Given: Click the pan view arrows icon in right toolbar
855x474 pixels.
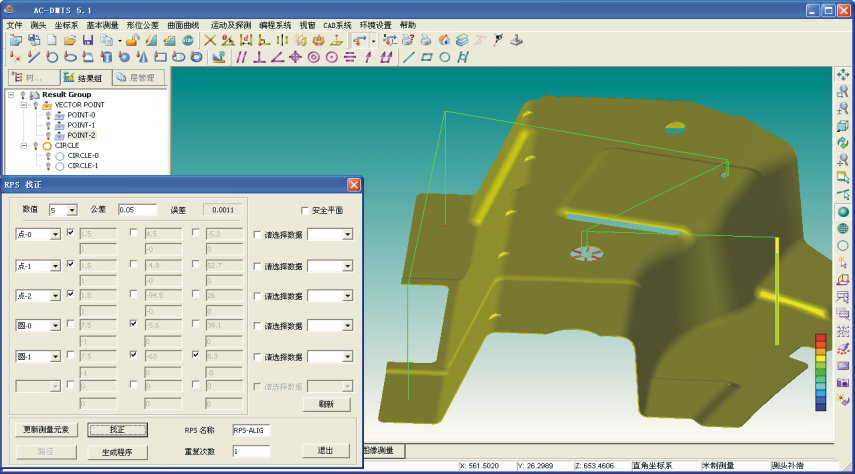Looking at the screenshot, I should click(843, 74).
